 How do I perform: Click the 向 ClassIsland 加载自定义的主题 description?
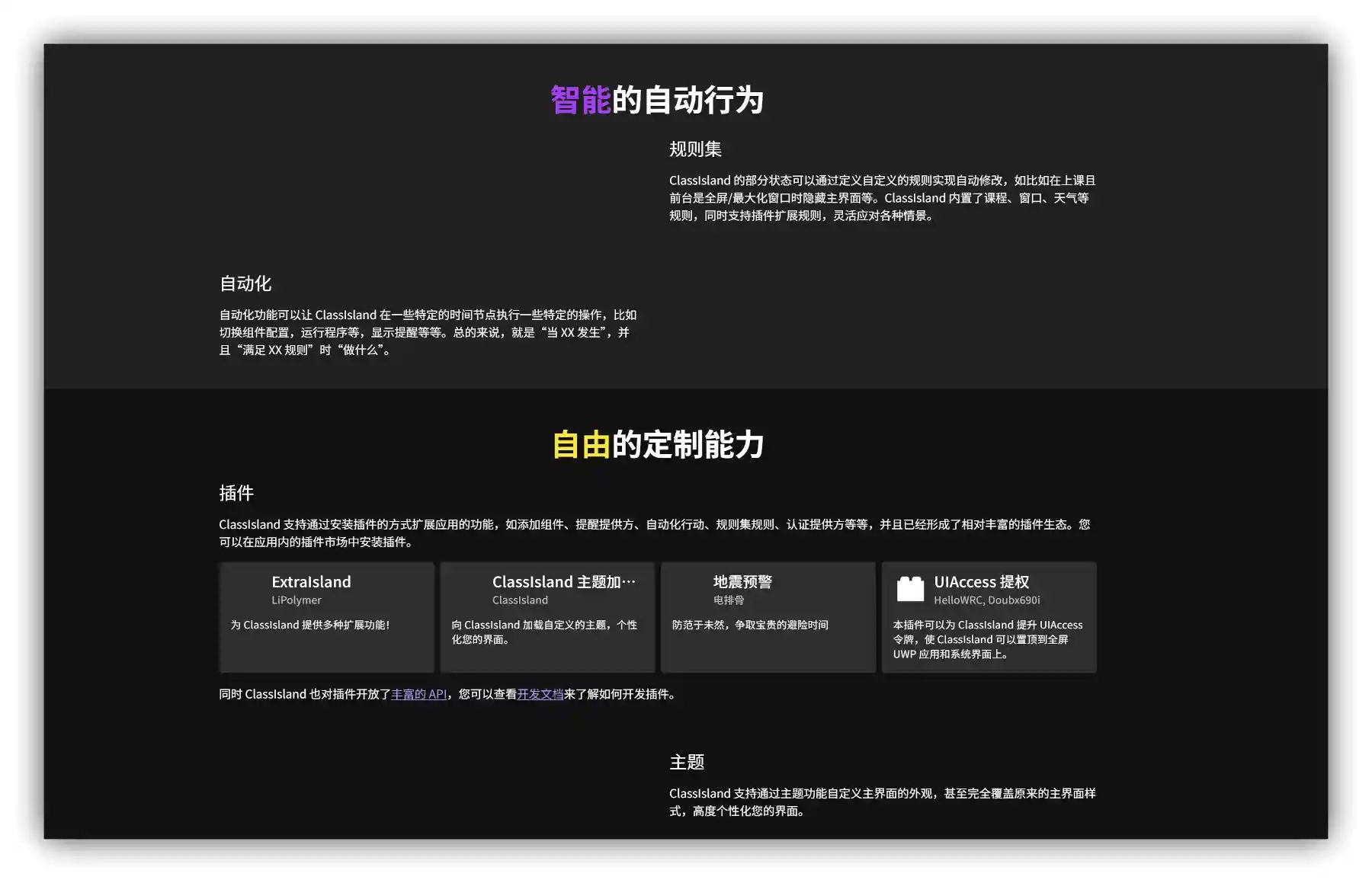tap(544, 632)
